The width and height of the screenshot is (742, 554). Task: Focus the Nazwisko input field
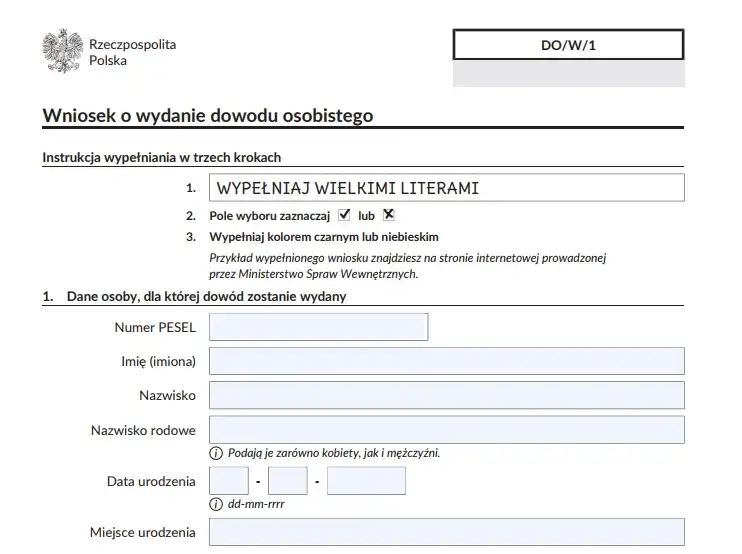(447, 395)
